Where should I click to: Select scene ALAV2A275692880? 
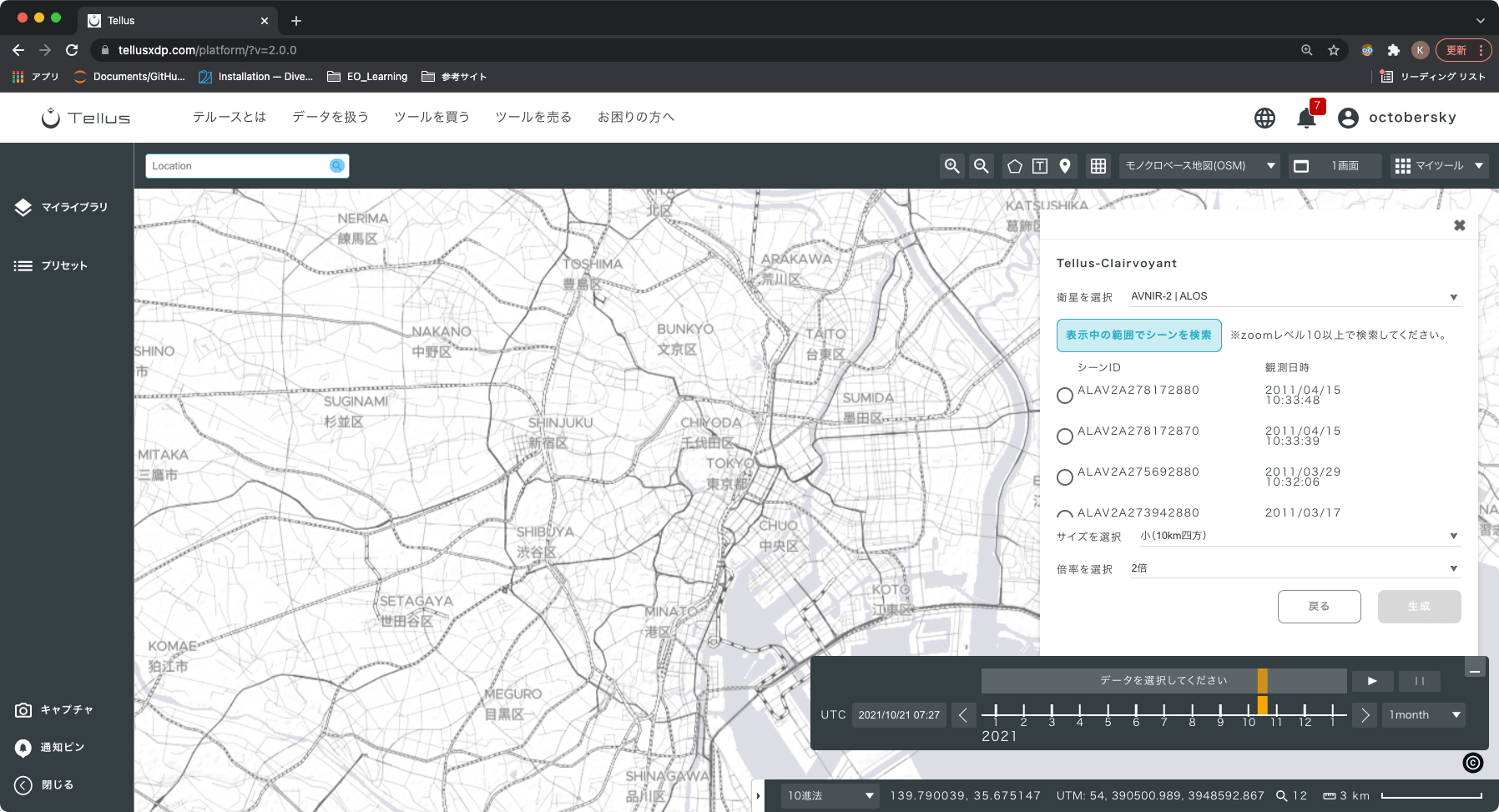[x=1065, y=477]
